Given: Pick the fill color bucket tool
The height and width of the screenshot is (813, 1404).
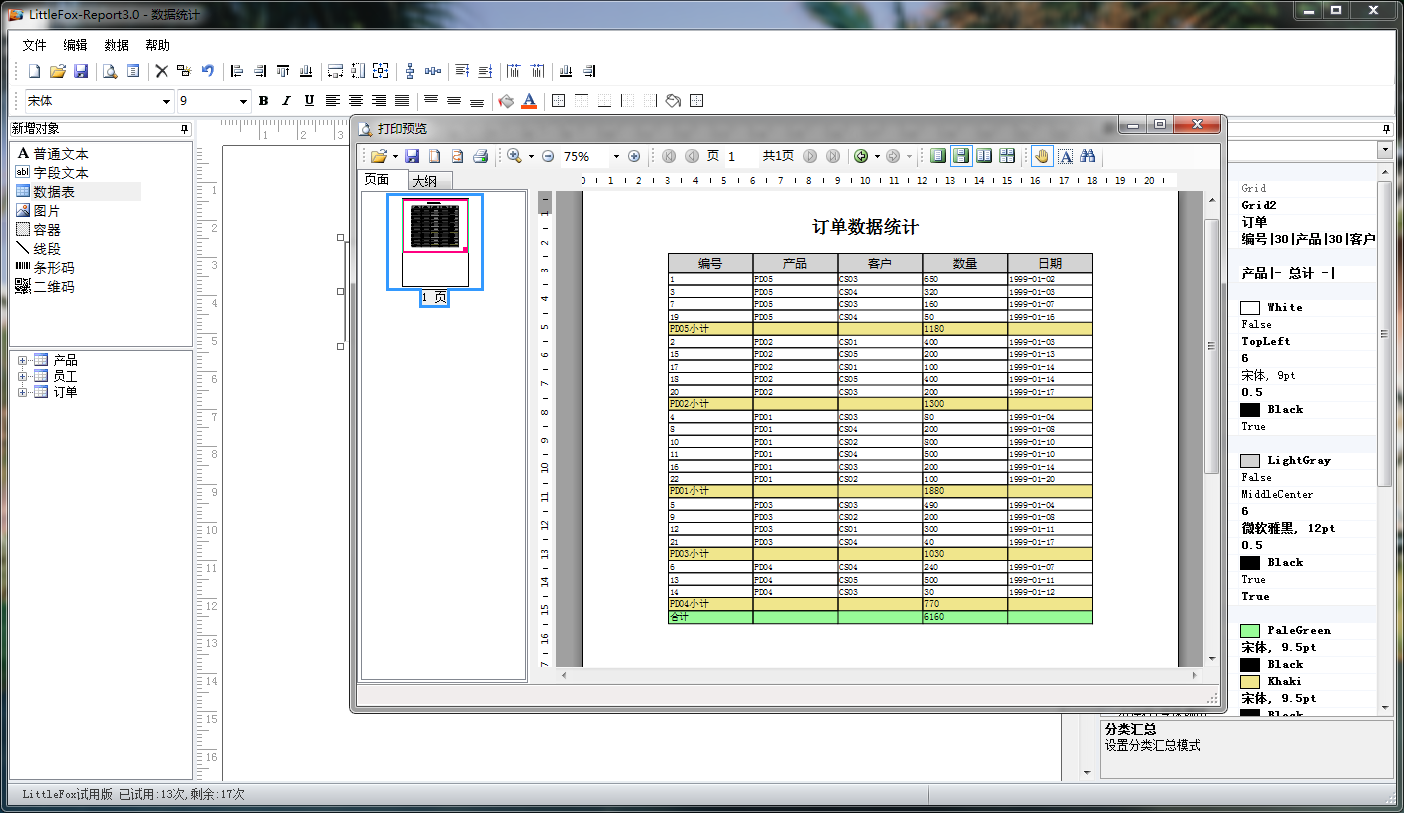Looking at the screenshot, I should point(506,100).
